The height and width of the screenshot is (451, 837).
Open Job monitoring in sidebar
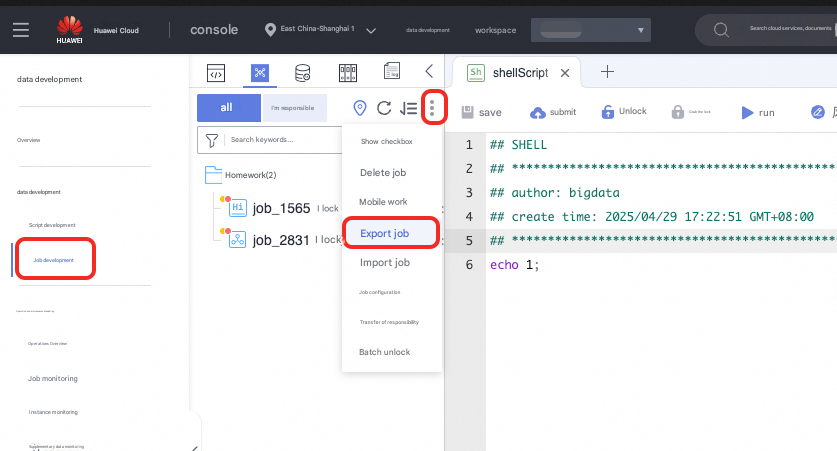tap(53, 378)
